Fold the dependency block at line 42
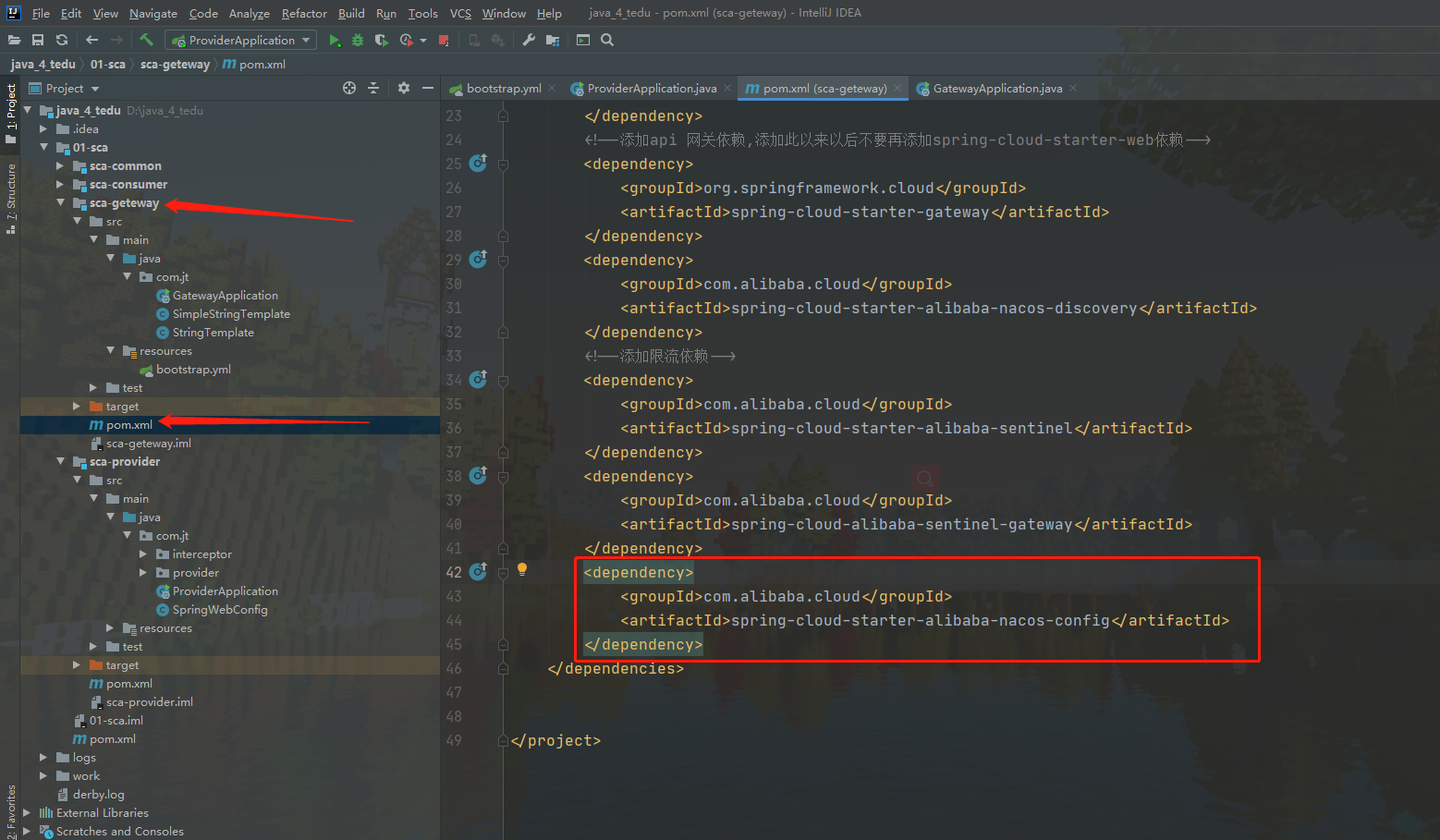Image resolution: width=1440 pixels, height=840 pixels. (503, 572)
